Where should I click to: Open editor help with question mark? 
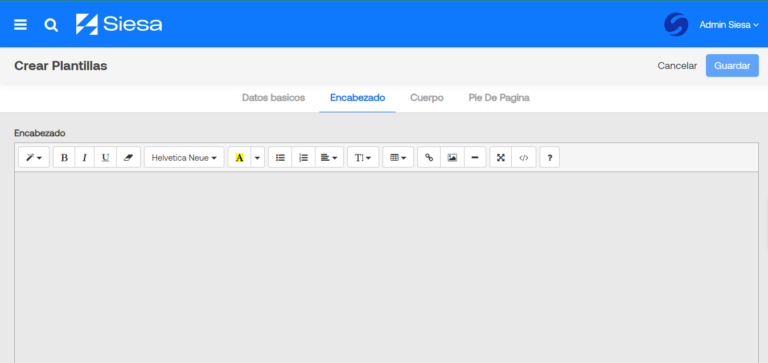pyautogui.click(x=550, y=158)
